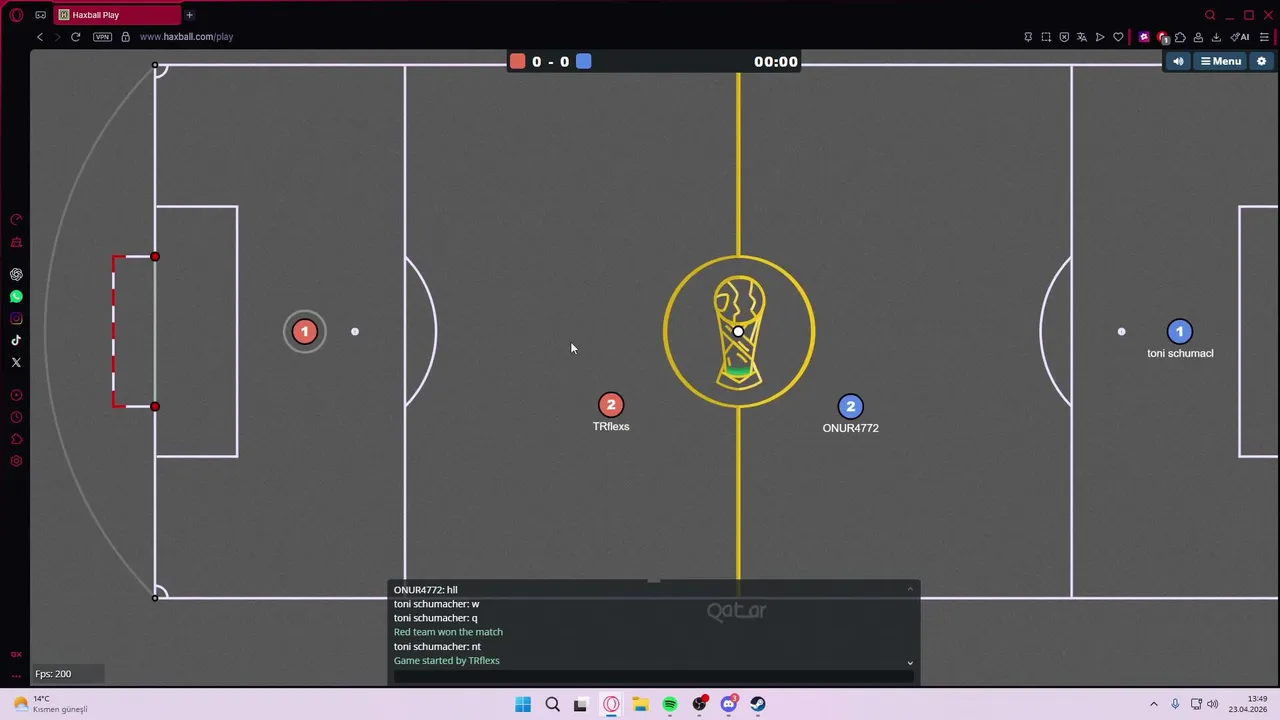1280x720 pixels.
Task: Click the pinboard pin icon in address bar
Action: pos(1028,37)
